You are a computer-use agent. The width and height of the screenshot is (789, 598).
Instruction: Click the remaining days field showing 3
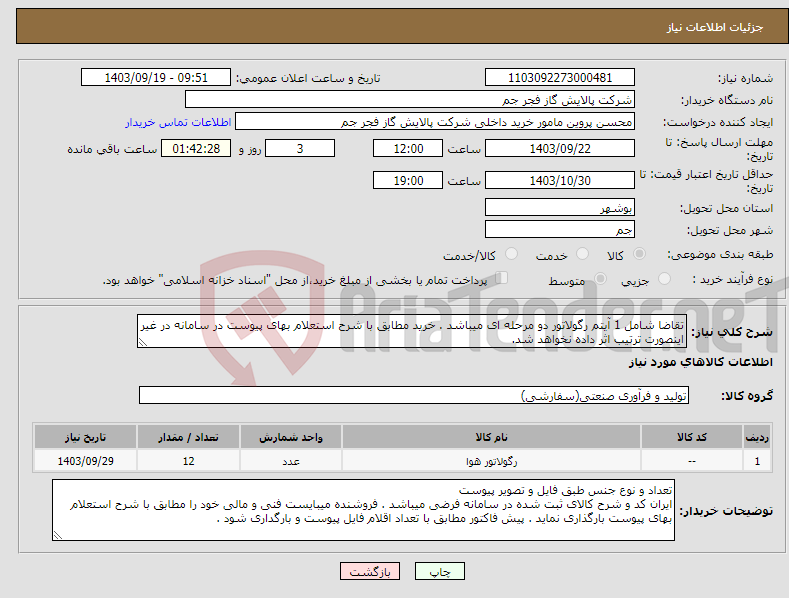click(300, 148)
